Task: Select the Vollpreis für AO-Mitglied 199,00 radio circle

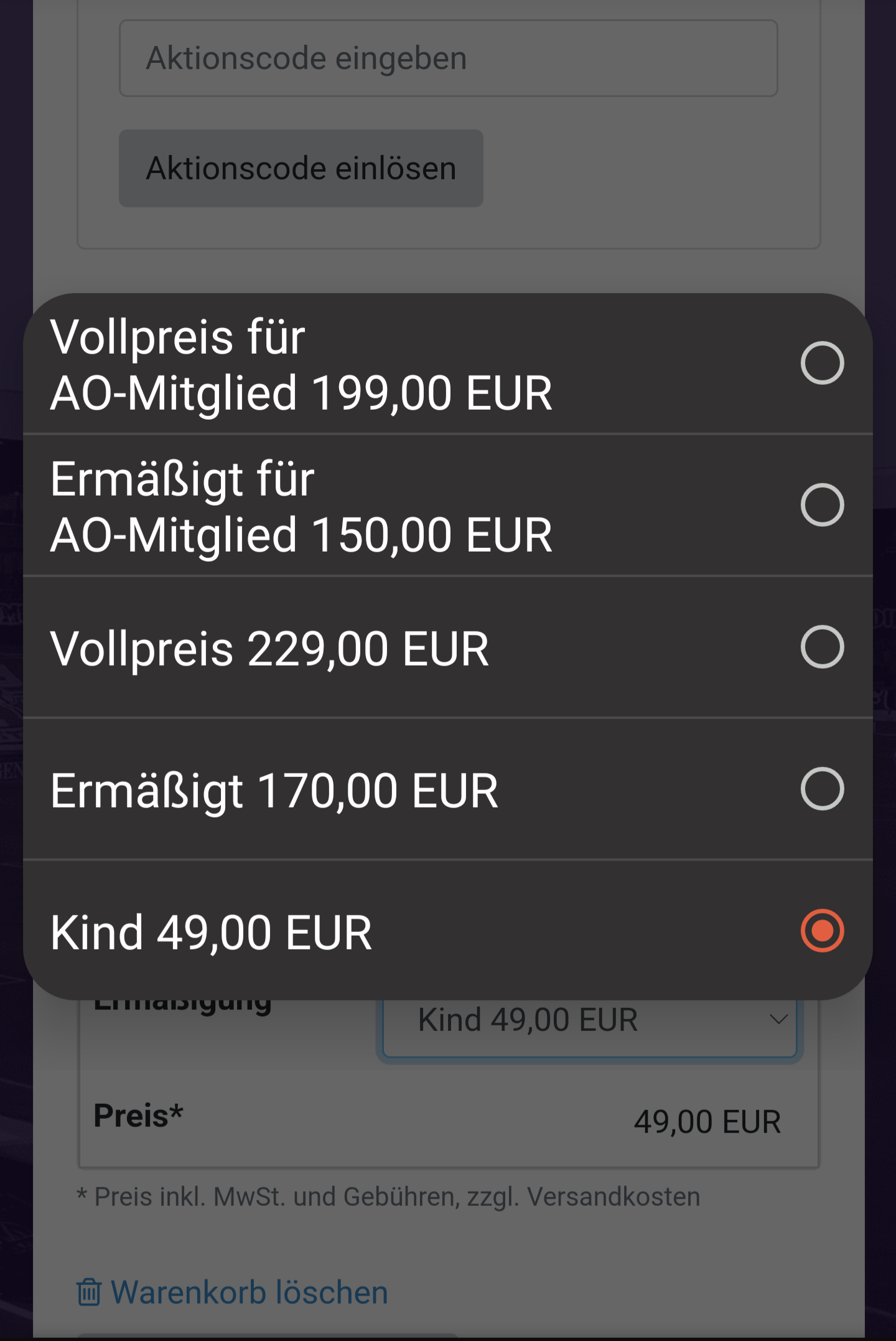Action: 822,363
